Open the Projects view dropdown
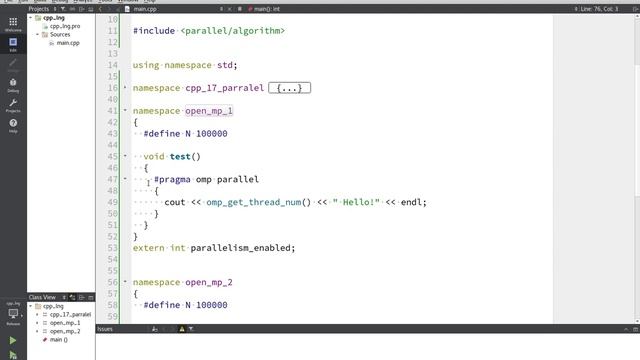This screenshot has height=360, width=640. tap(55, 9)
